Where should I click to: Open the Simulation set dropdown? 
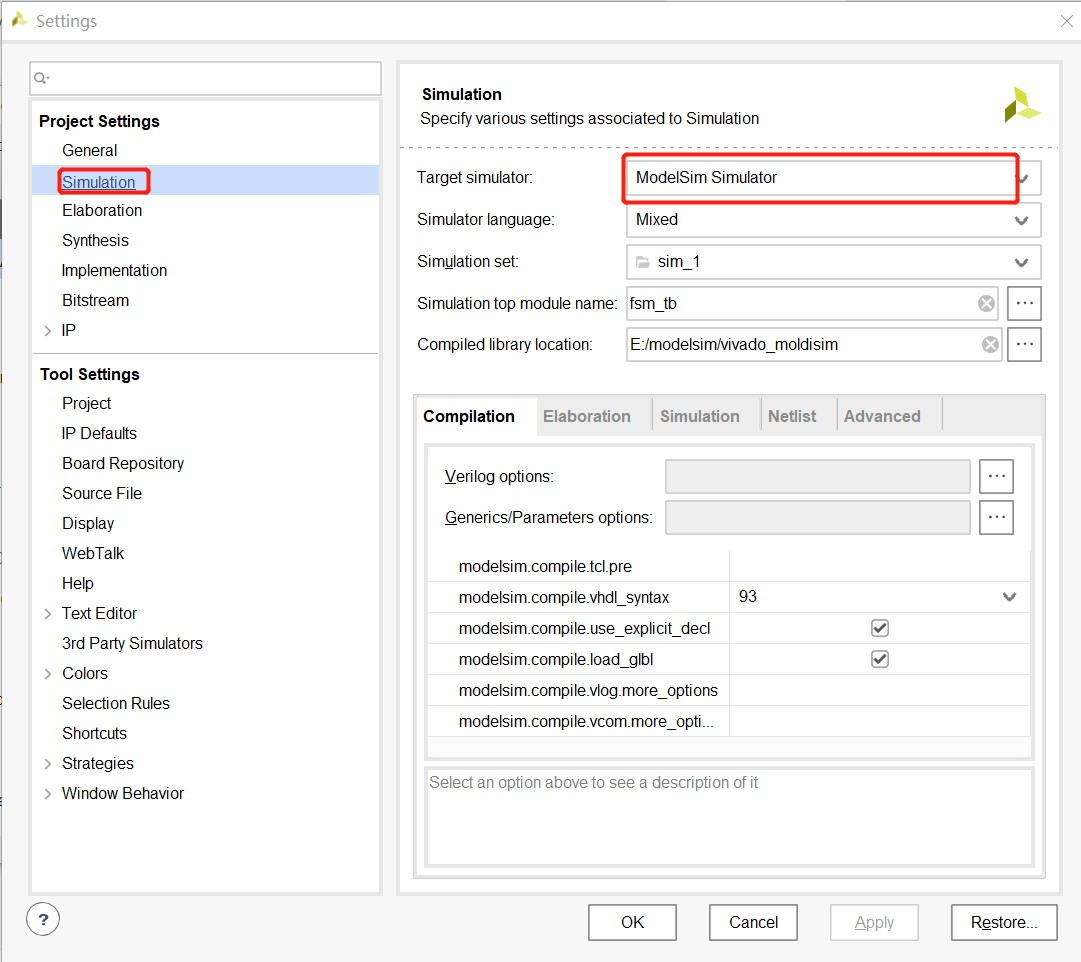(1021, 262)
